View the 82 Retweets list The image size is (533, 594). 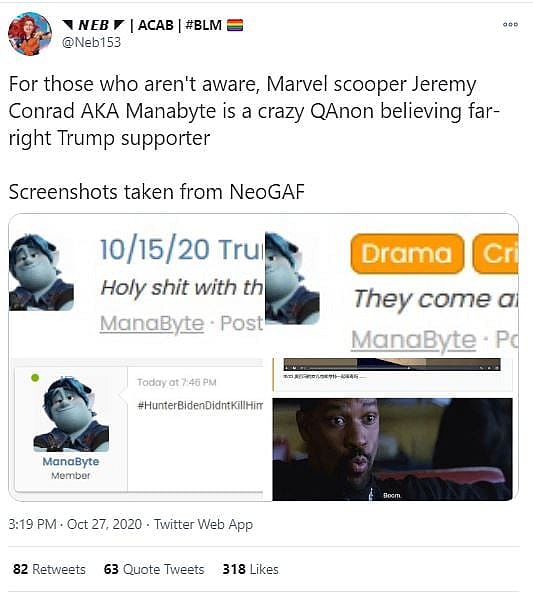49,569
